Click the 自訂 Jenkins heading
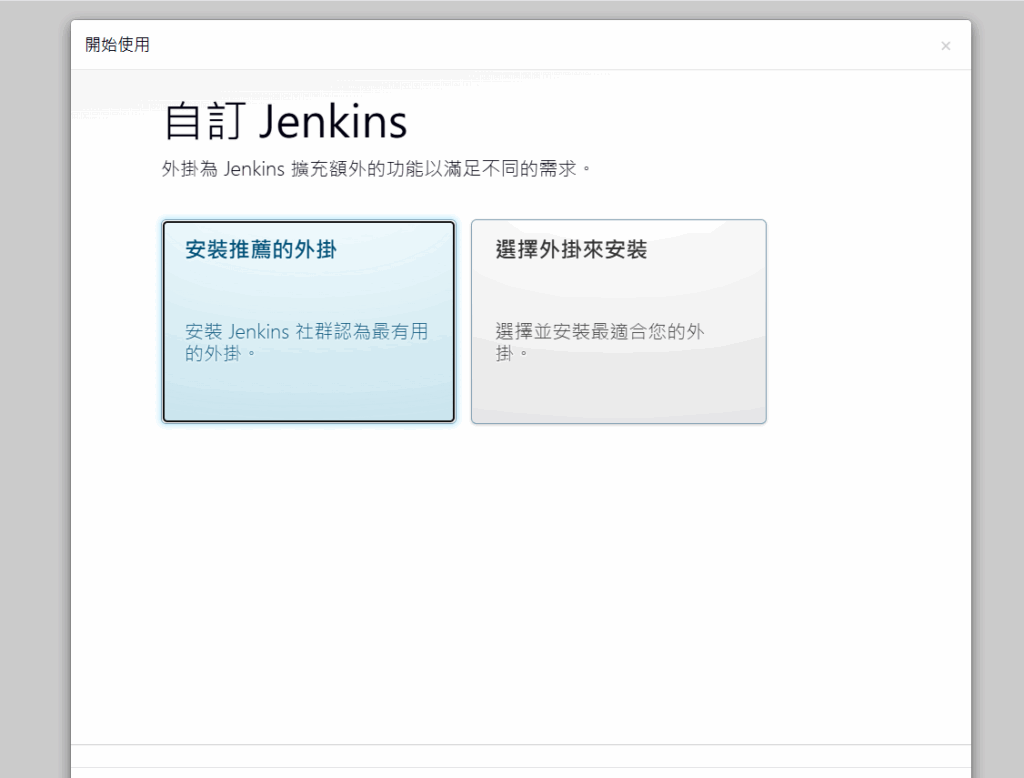 285,122
